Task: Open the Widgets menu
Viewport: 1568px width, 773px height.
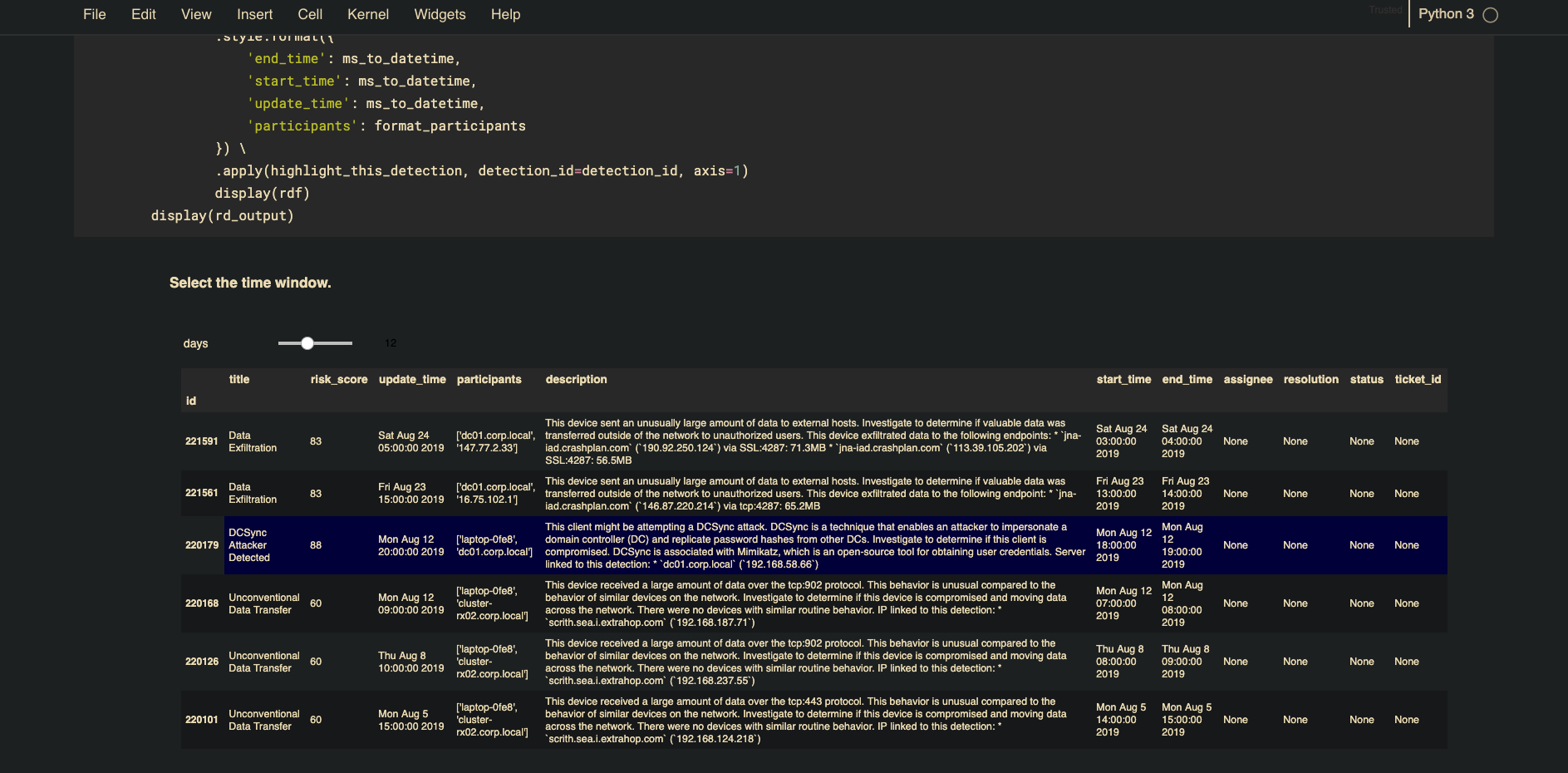Action: point(440,14)
